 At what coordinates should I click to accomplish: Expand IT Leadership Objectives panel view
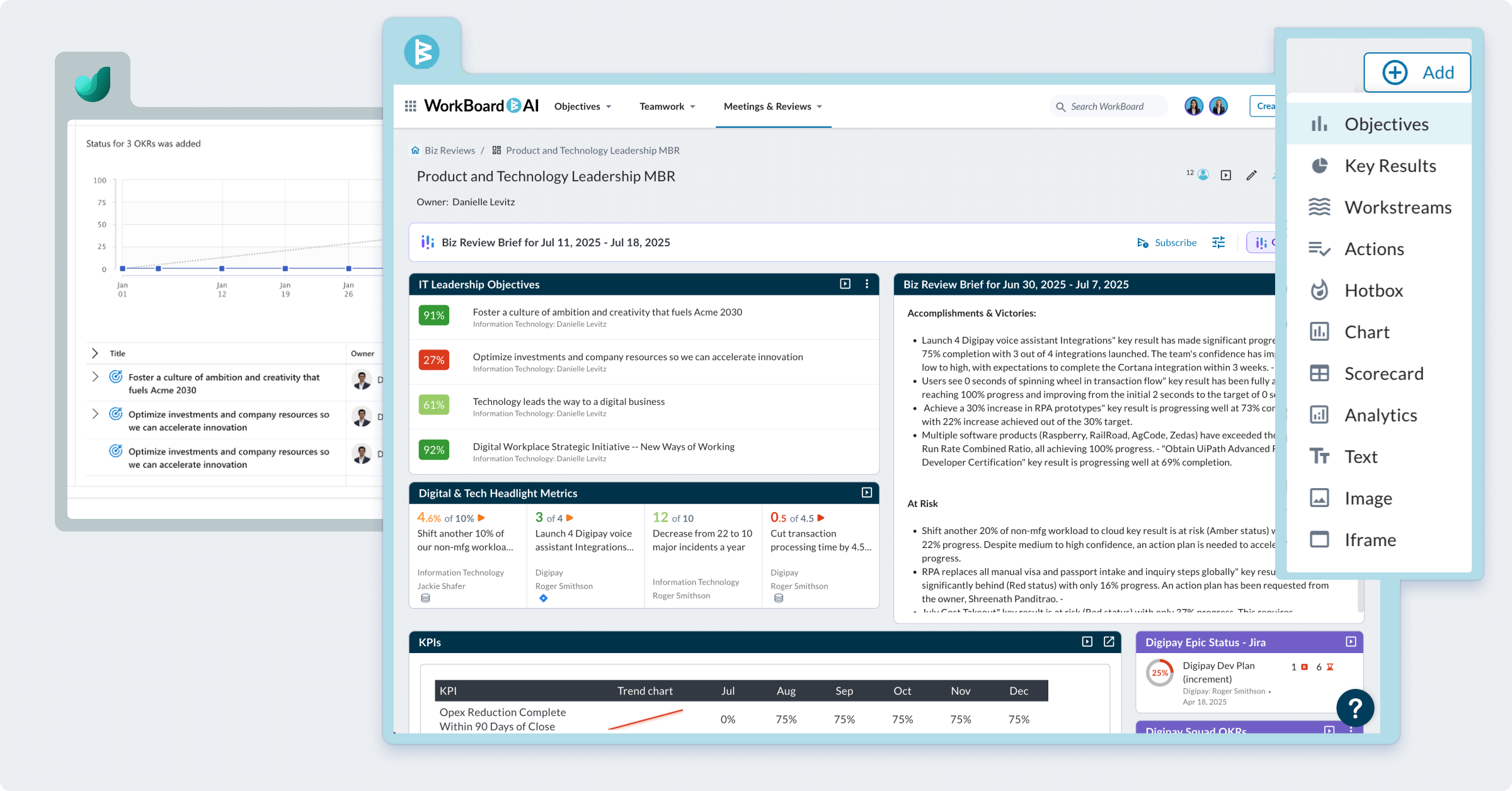845,284
